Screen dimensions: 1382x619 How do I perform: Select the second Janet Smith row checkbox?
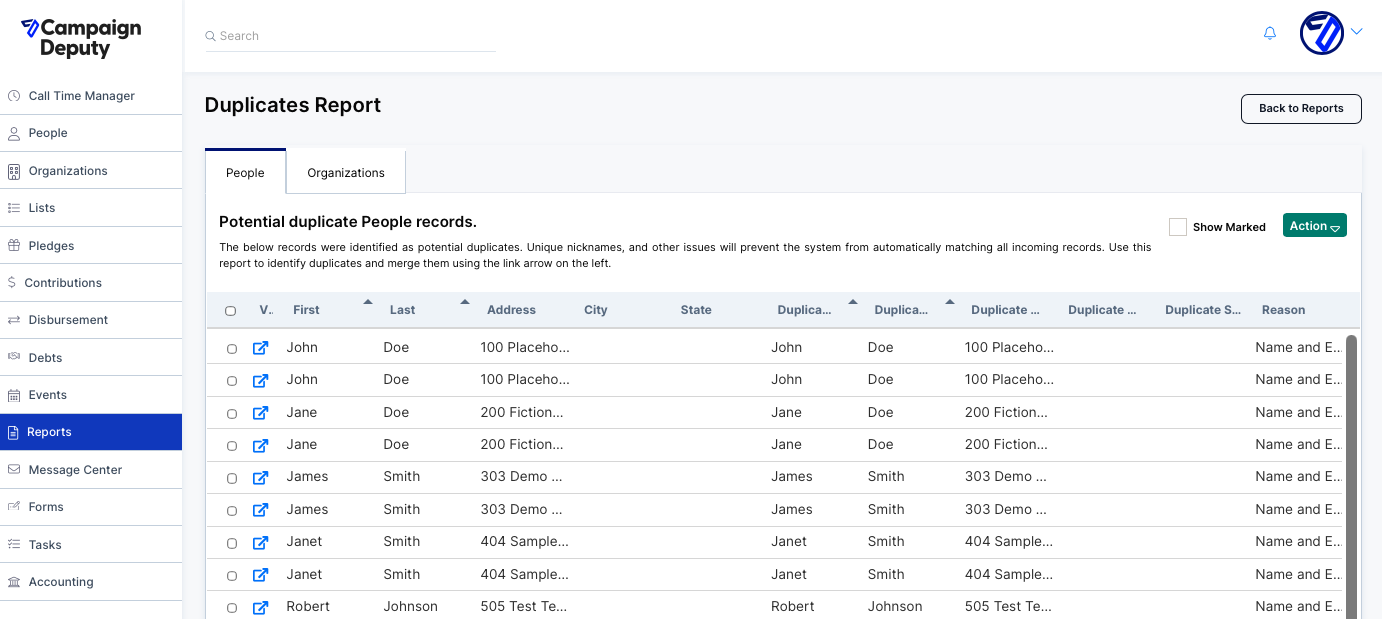pos(232,576)
